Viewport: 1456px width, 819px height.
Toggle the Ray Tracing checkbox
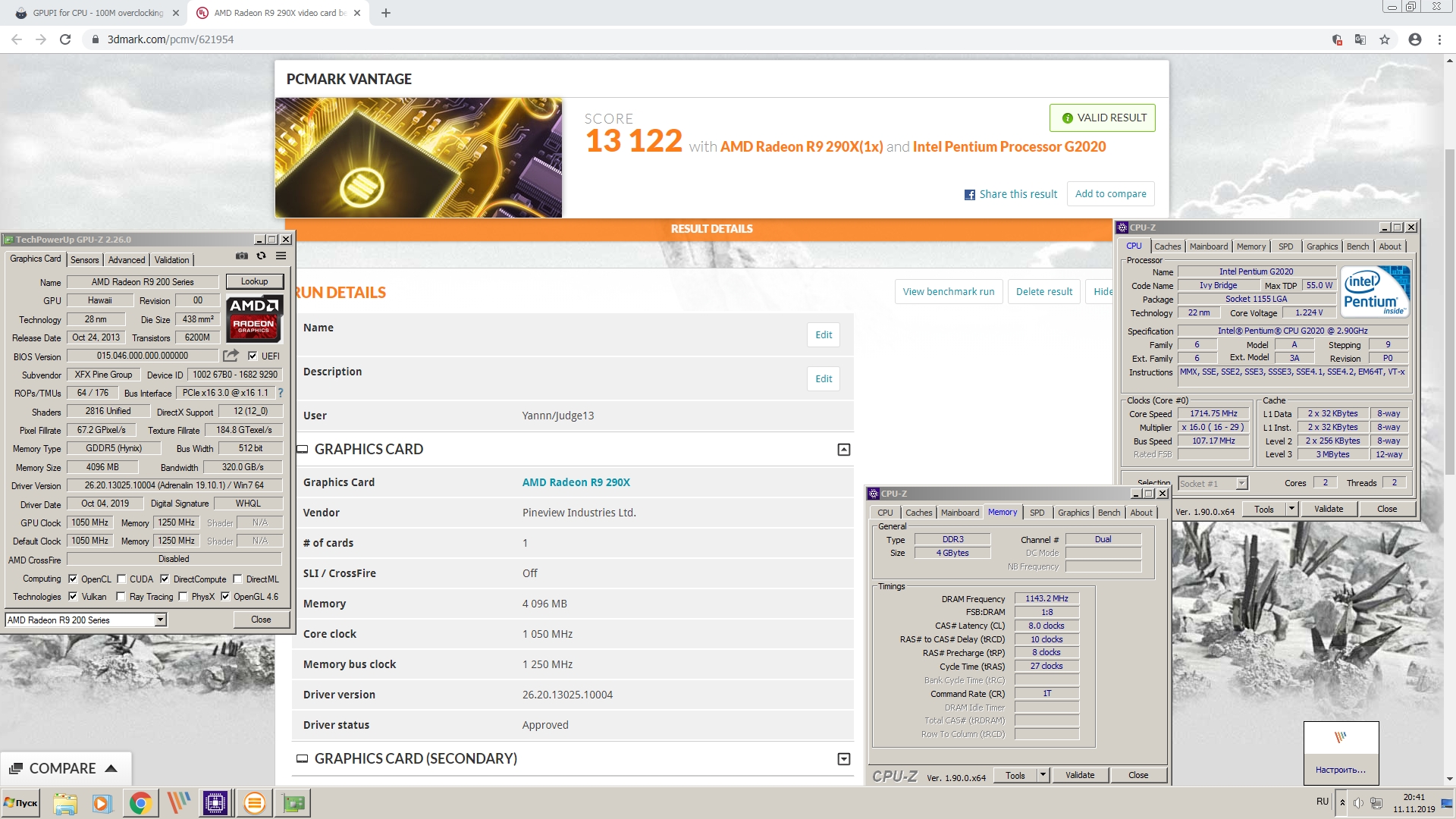[x=121, y=597]
